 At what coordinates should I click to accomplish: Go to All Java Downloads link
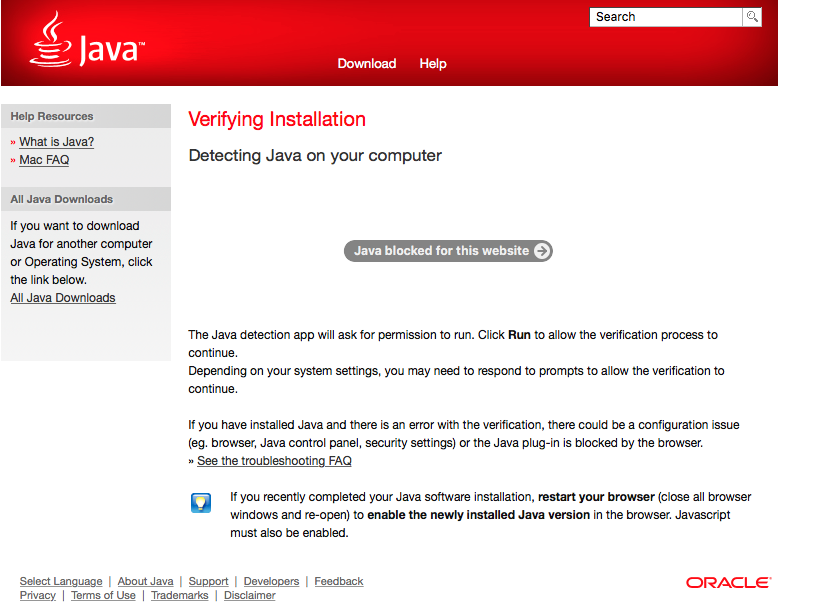[x=63, y=298]
